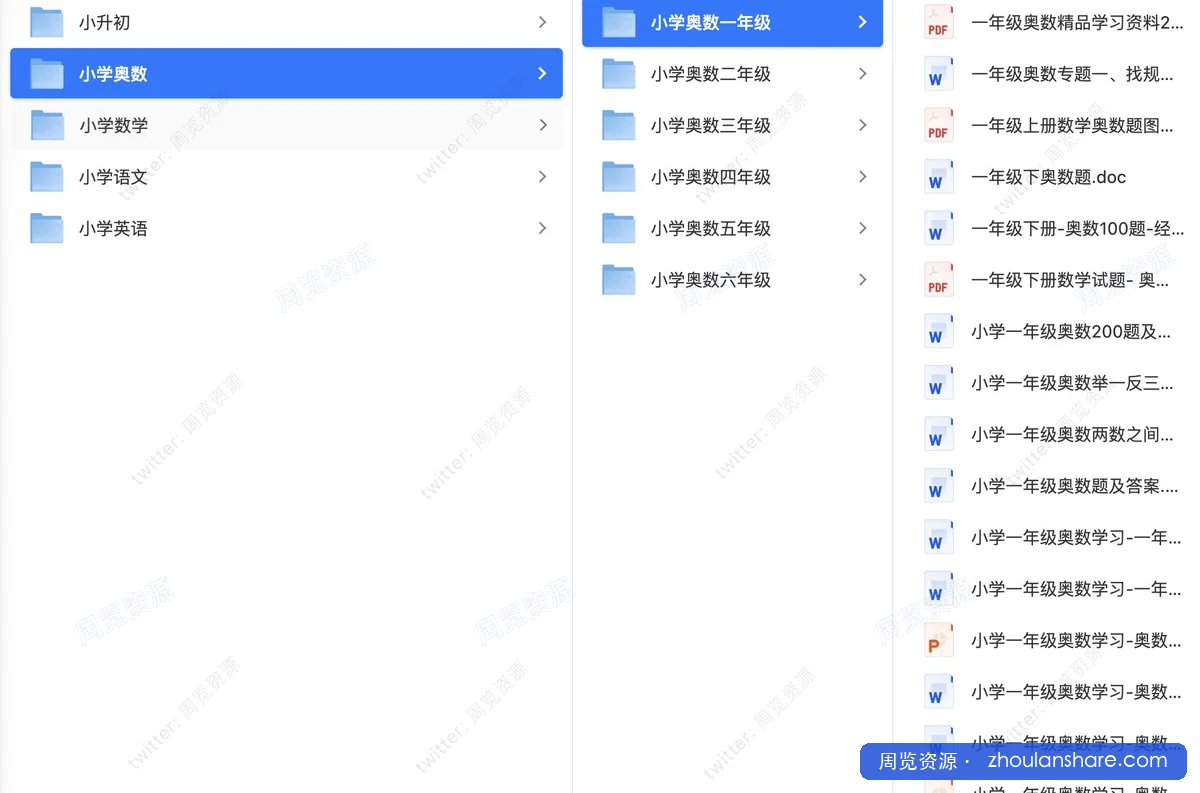
Task: Click the 小学奥数二年级 folder icon
Action: (619, 73)
